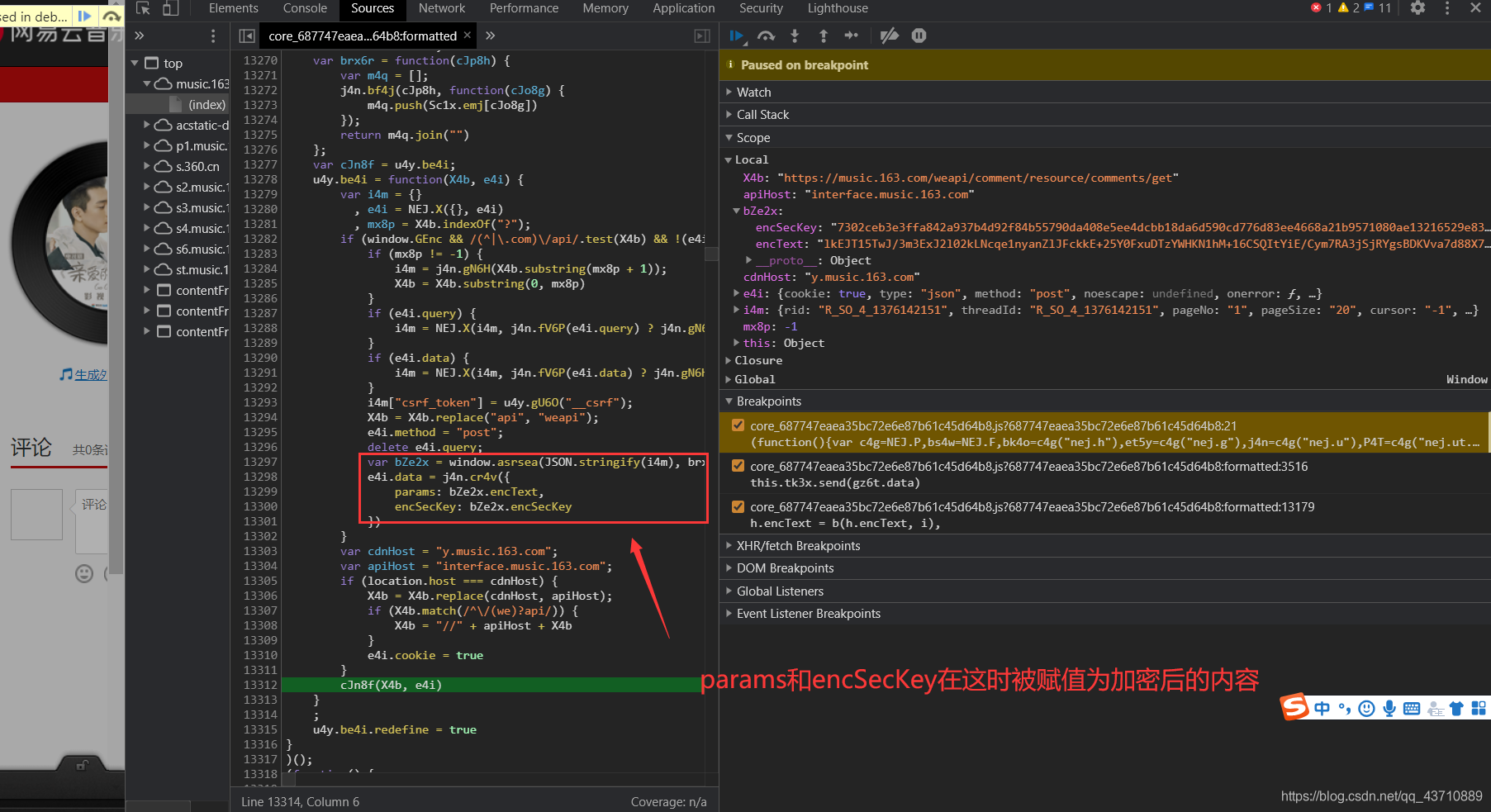This screenshot has width=1491, height=812.
Task: Click the Step button in debugger
Action: tap(851, 36)
